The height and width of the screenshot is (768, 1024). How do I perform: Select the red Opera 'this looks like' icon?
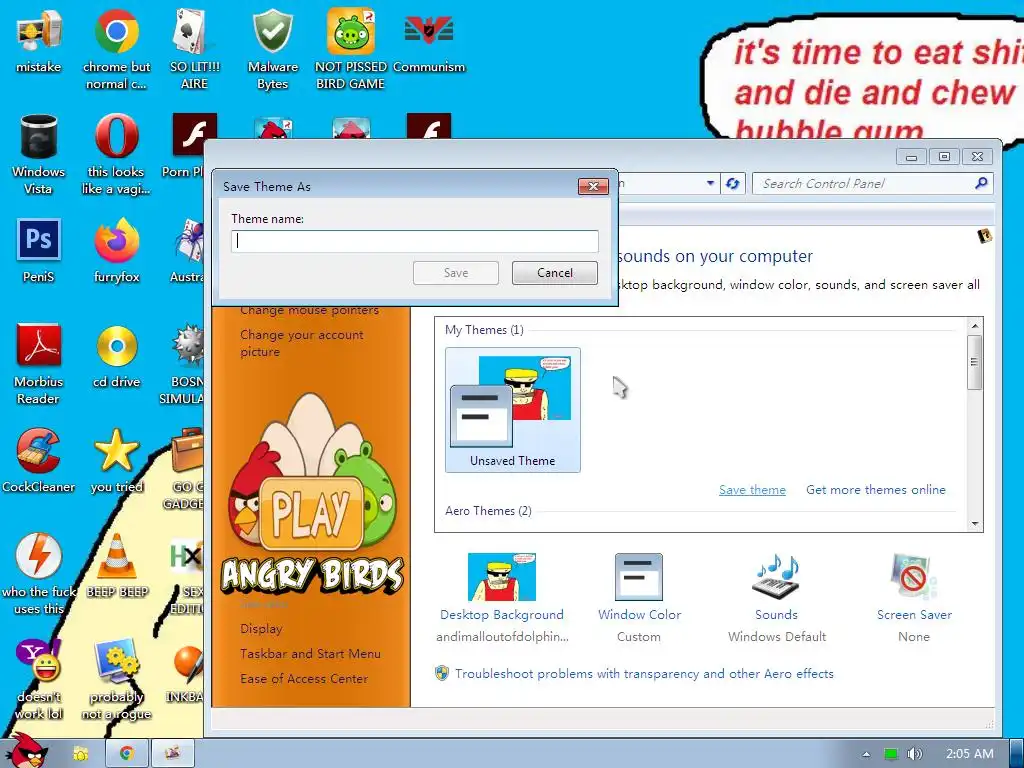coord(116,154)
